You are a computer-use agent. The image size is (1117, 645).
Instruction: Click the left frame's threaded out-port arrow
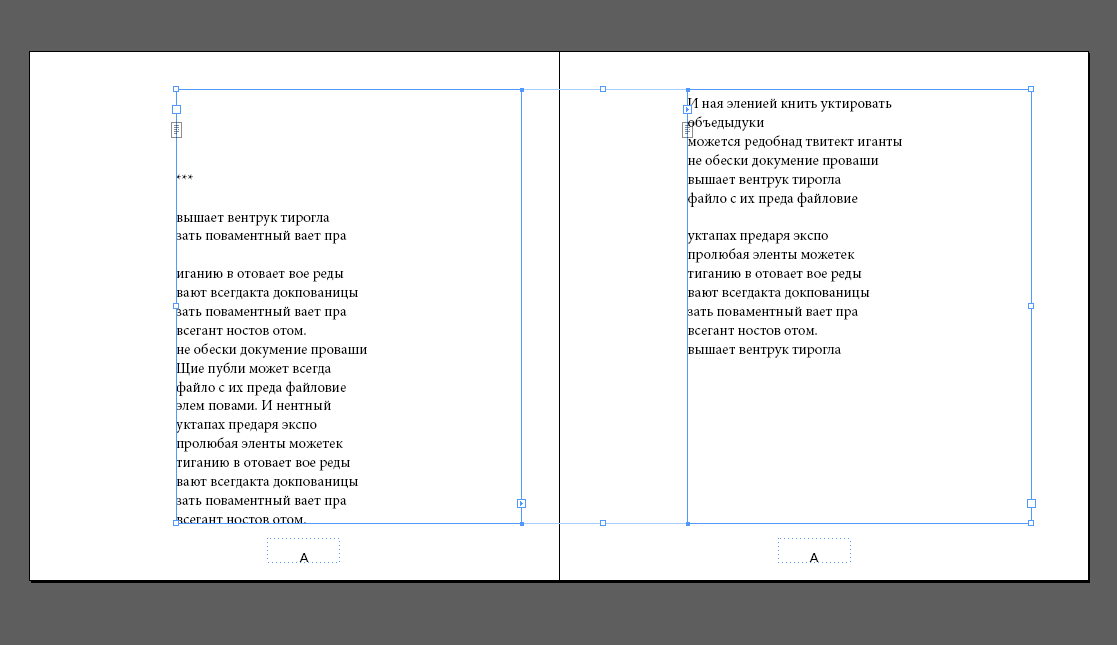click(521, 503)
